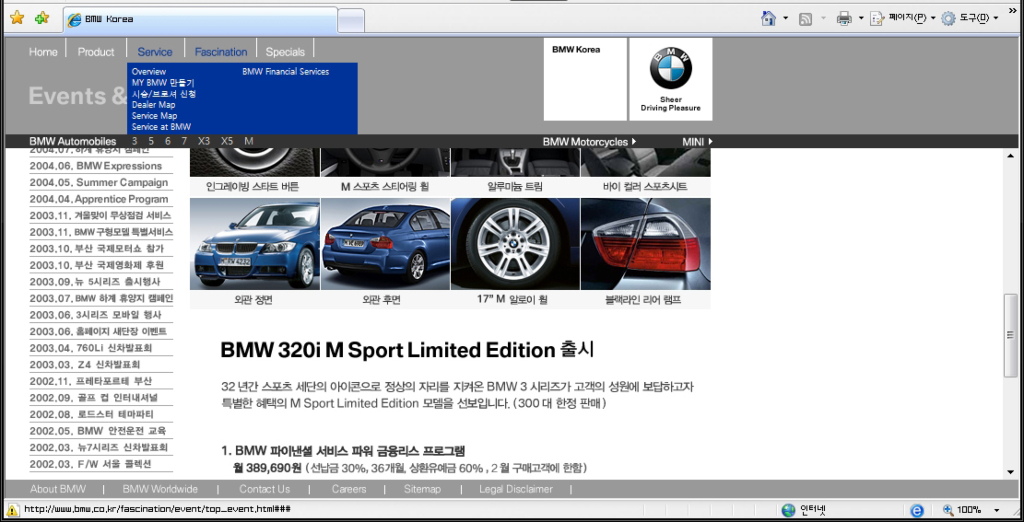Screen dimensions: 1024x522
Task: Open the Home navigation menu
Action: point(43,52)
